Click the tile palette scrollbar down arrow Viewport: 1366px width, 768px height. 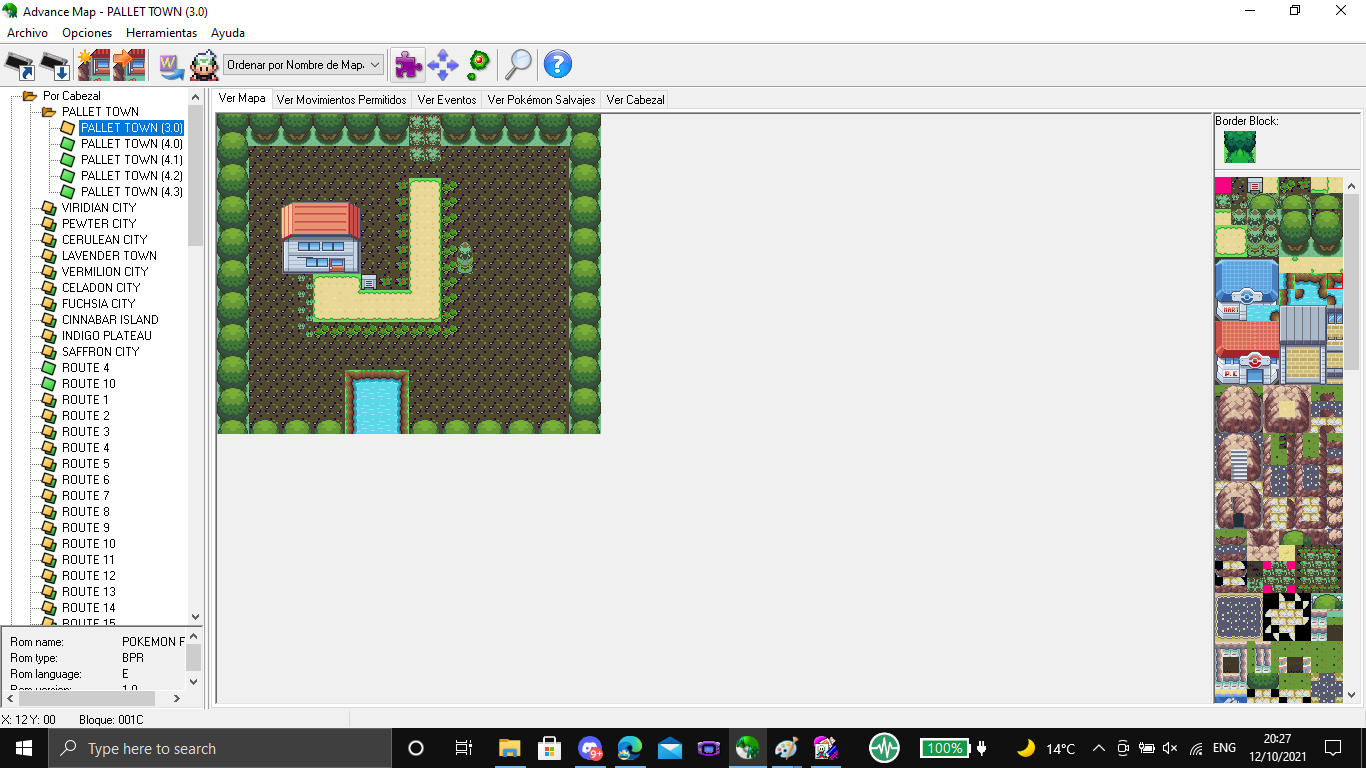pyautogui.click(x=1351, y=694)
